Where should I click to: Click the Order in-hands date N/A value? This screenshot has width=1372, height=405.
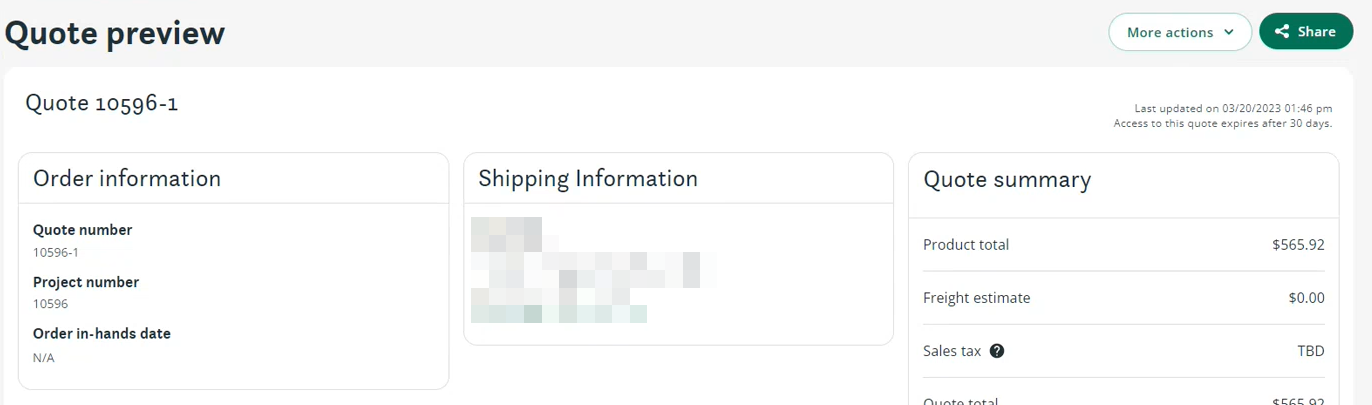point(44,357)
